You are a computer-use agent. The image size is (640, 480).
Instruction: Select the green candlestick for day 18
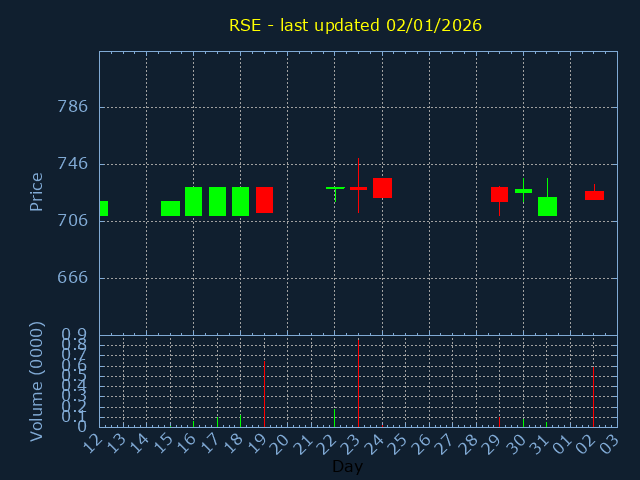pyautogui.click(x=240, y=201)
